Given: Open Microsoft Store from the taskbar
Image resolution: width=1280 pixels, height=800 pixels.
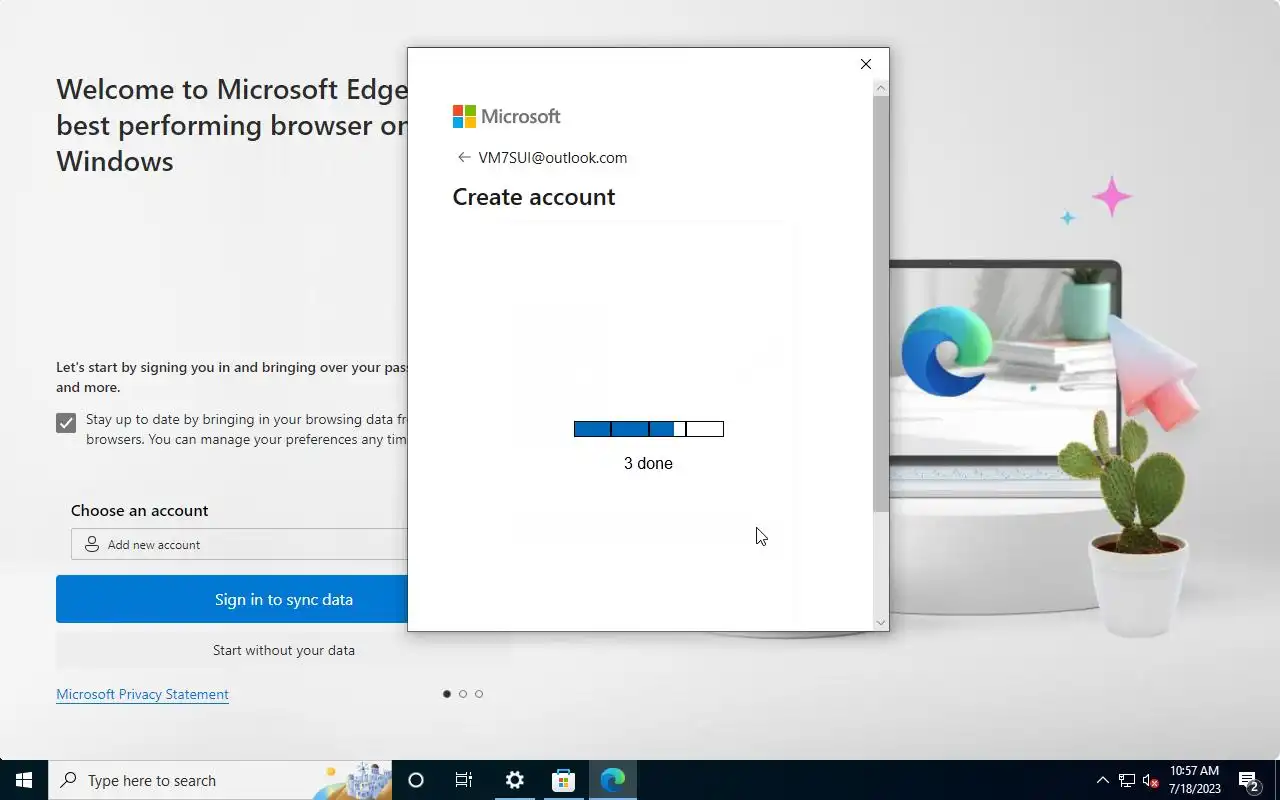Looking at the screenshot, I should tap(563, 780).
